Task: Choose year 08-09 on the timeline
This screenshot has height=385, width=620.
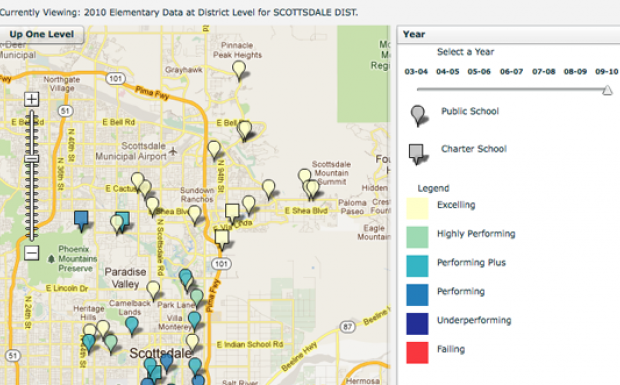Action: point(575,72)
